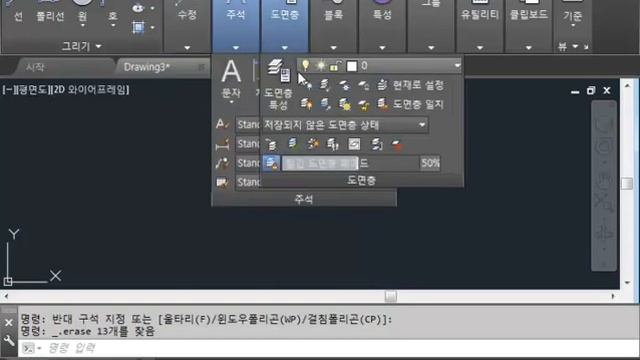Click the ellipse icon in Draw panel
This screenshot has height=360, width=640.
[x=138, y=8]
